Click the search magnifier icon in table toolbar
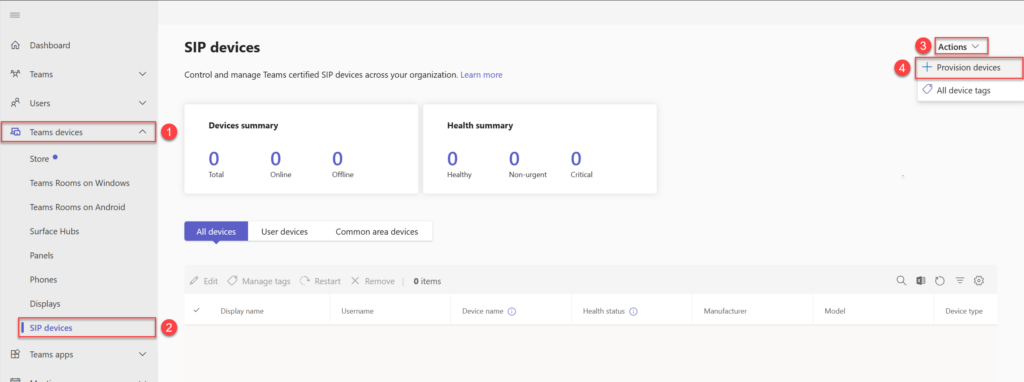Screen dimensions: 1024x382 pos(901,281)
